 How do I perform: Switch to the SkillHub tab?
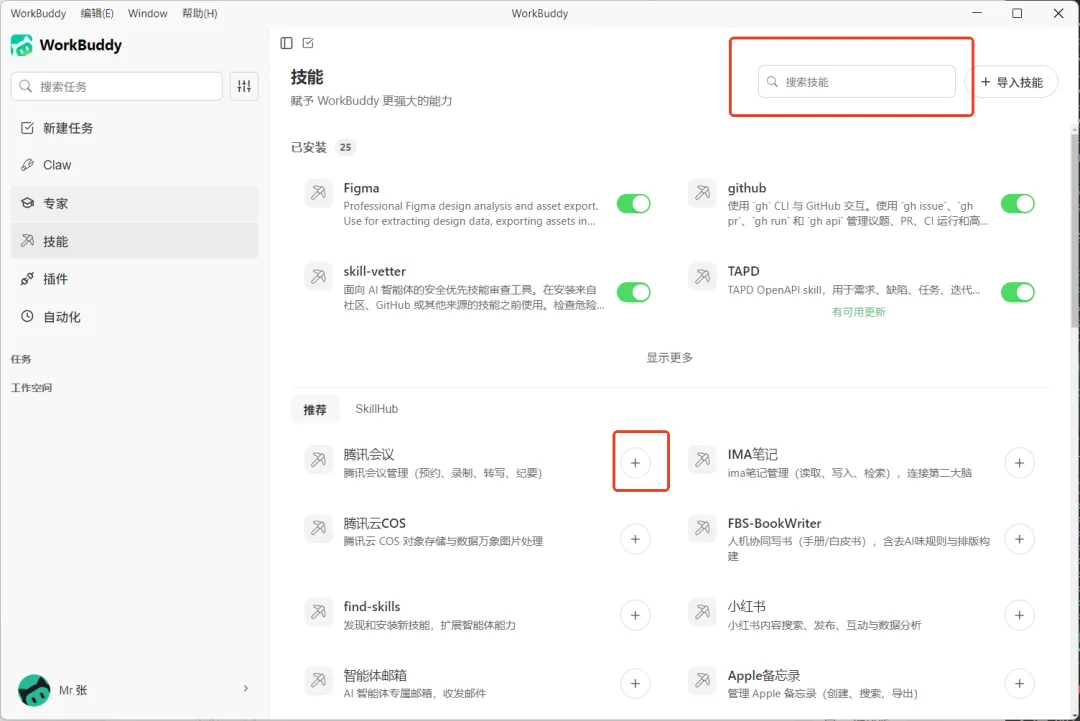[376, 408]
